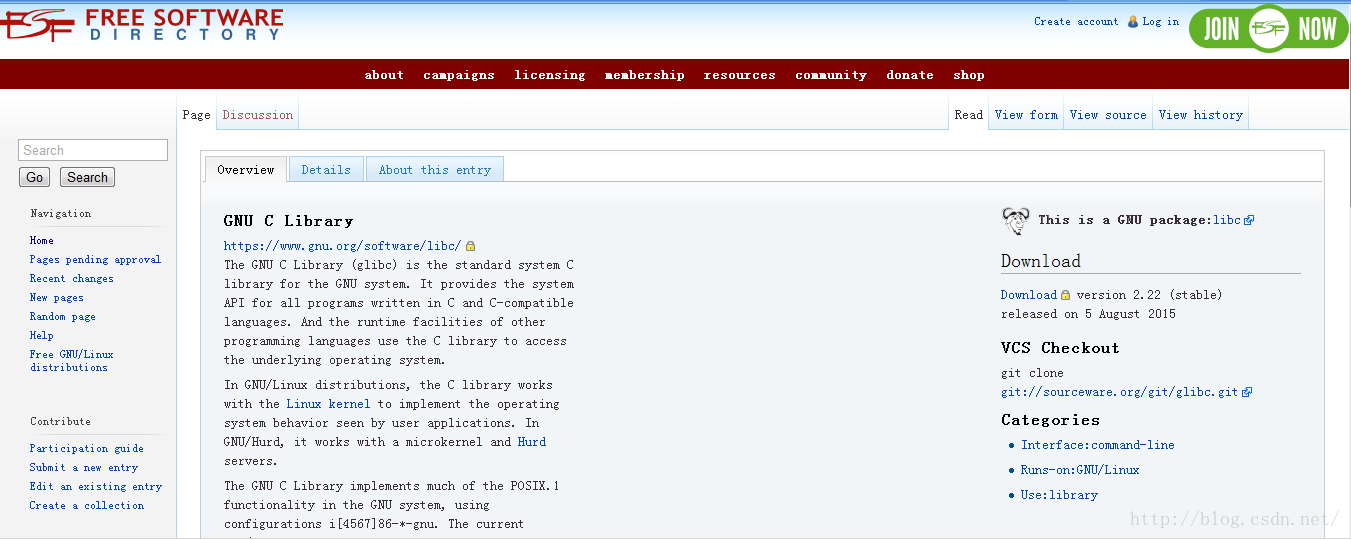Click the GNU head mascot icon

(1016, 221)
